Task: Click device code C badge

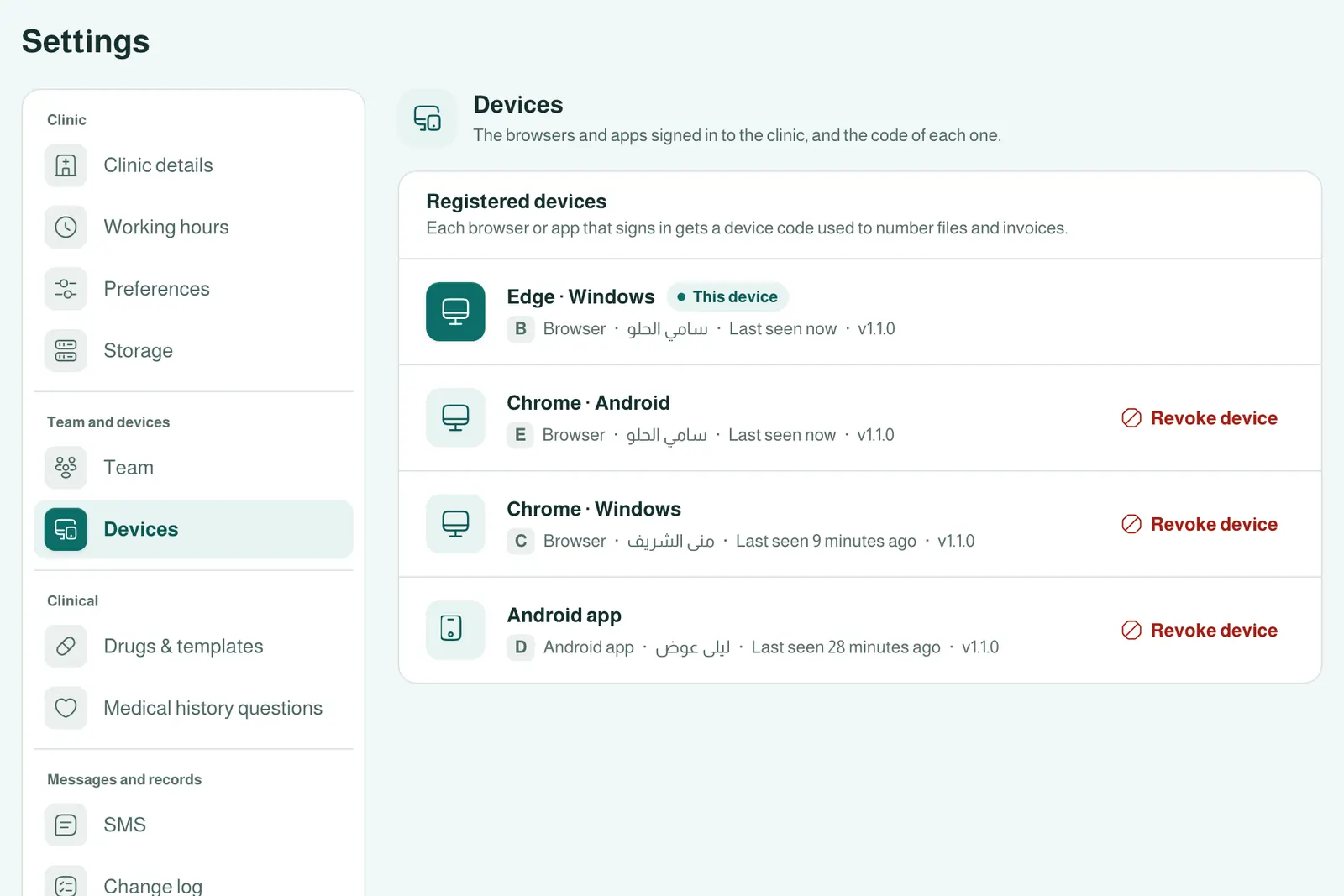Action: coord(521,541)
